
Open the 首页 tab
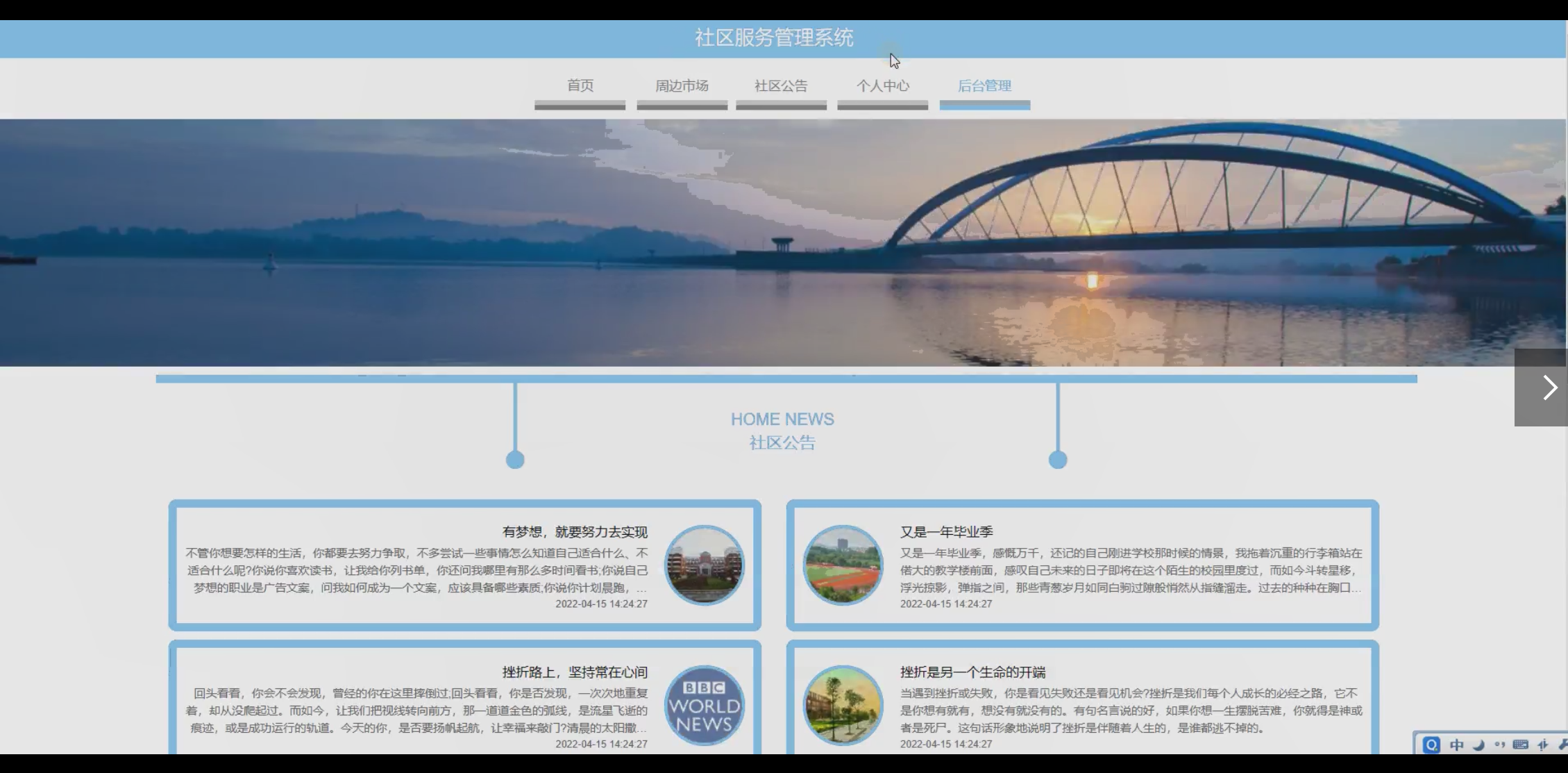coord(580,86)
